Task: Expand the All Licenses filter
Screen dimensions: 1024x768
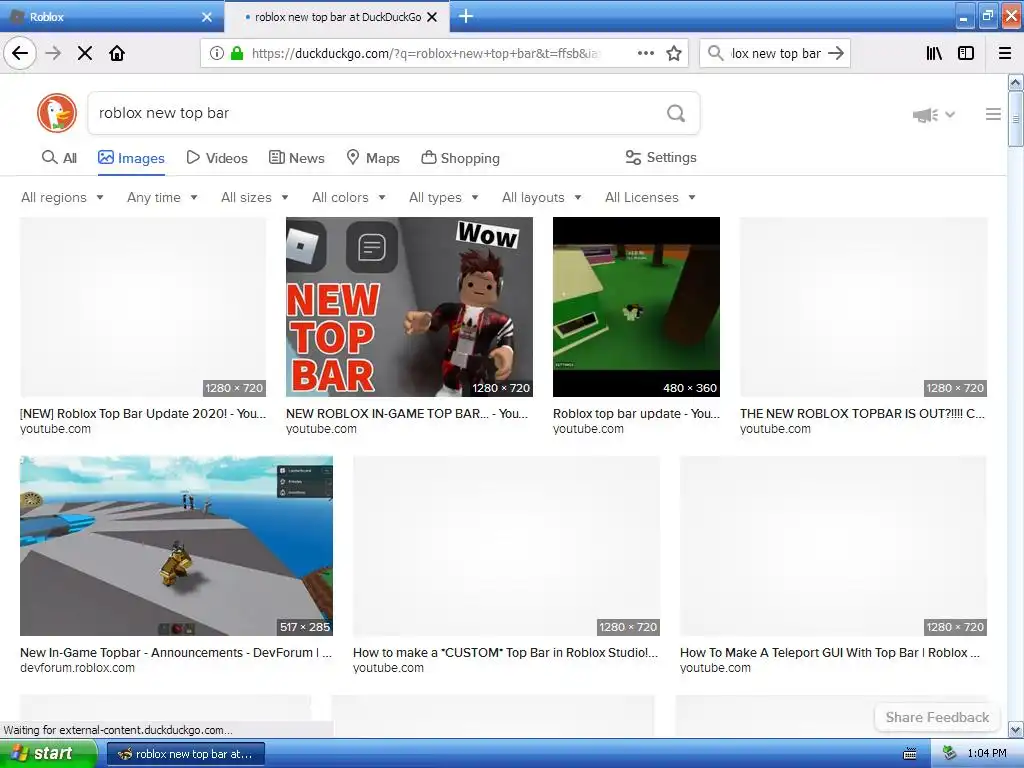Action: tap(650, 197)
